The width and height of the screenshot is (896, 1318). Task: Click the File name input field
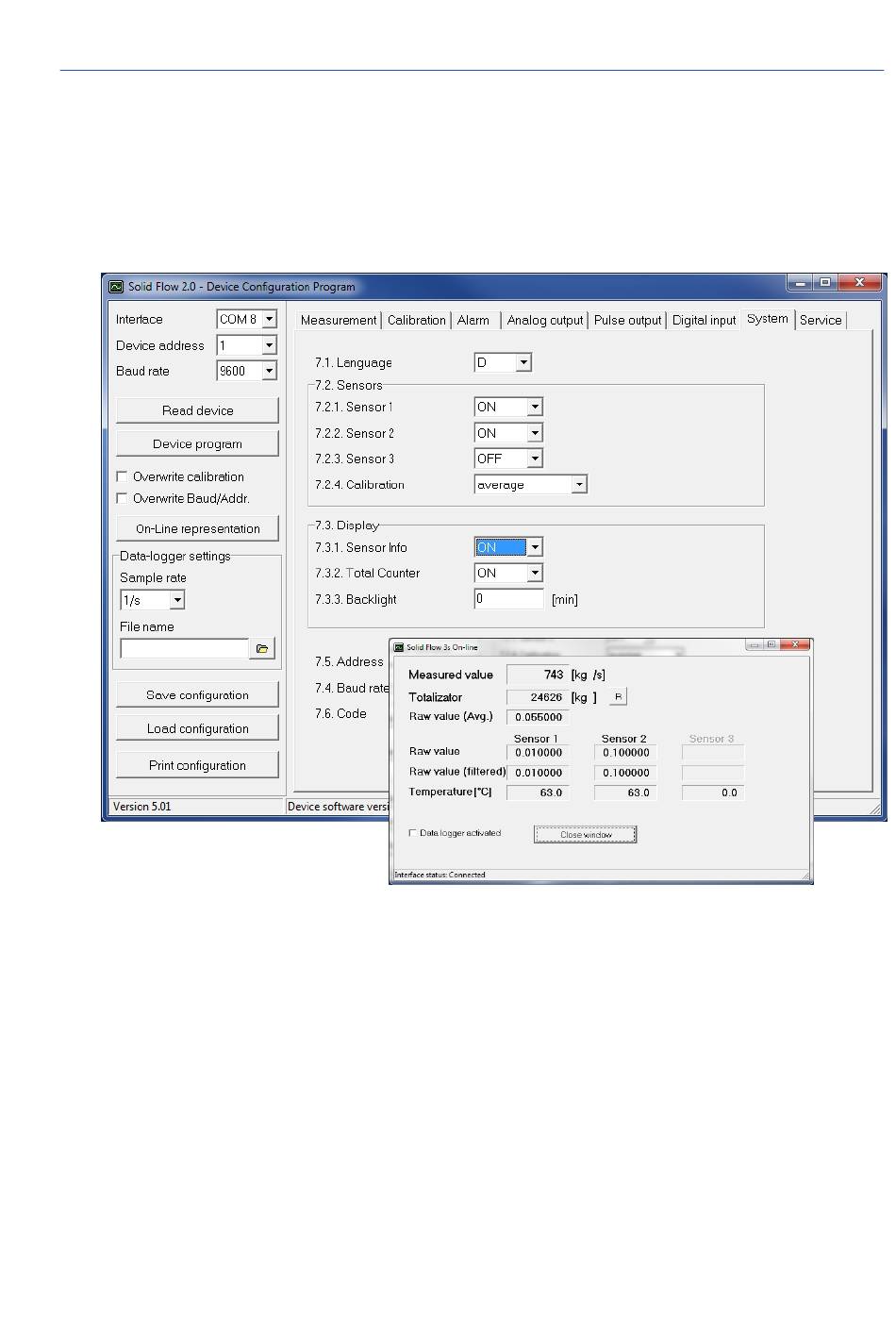click(x=185, y=649)
